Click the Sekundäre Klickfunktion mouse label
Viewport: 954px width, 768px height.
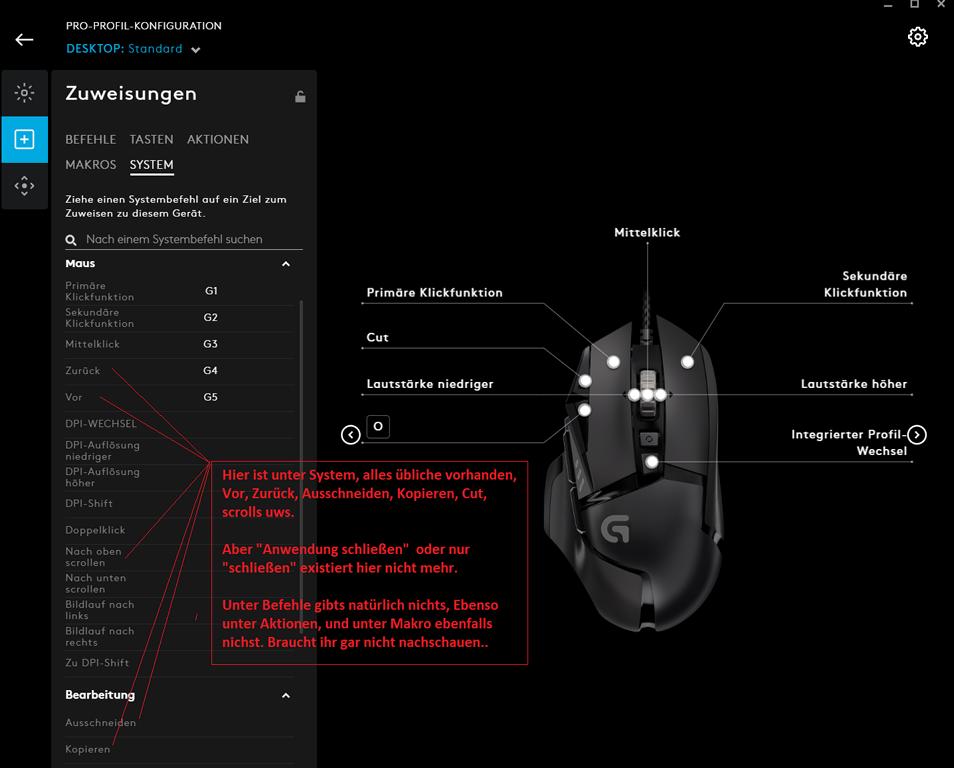pyautogui.click(x=865, y=284)
